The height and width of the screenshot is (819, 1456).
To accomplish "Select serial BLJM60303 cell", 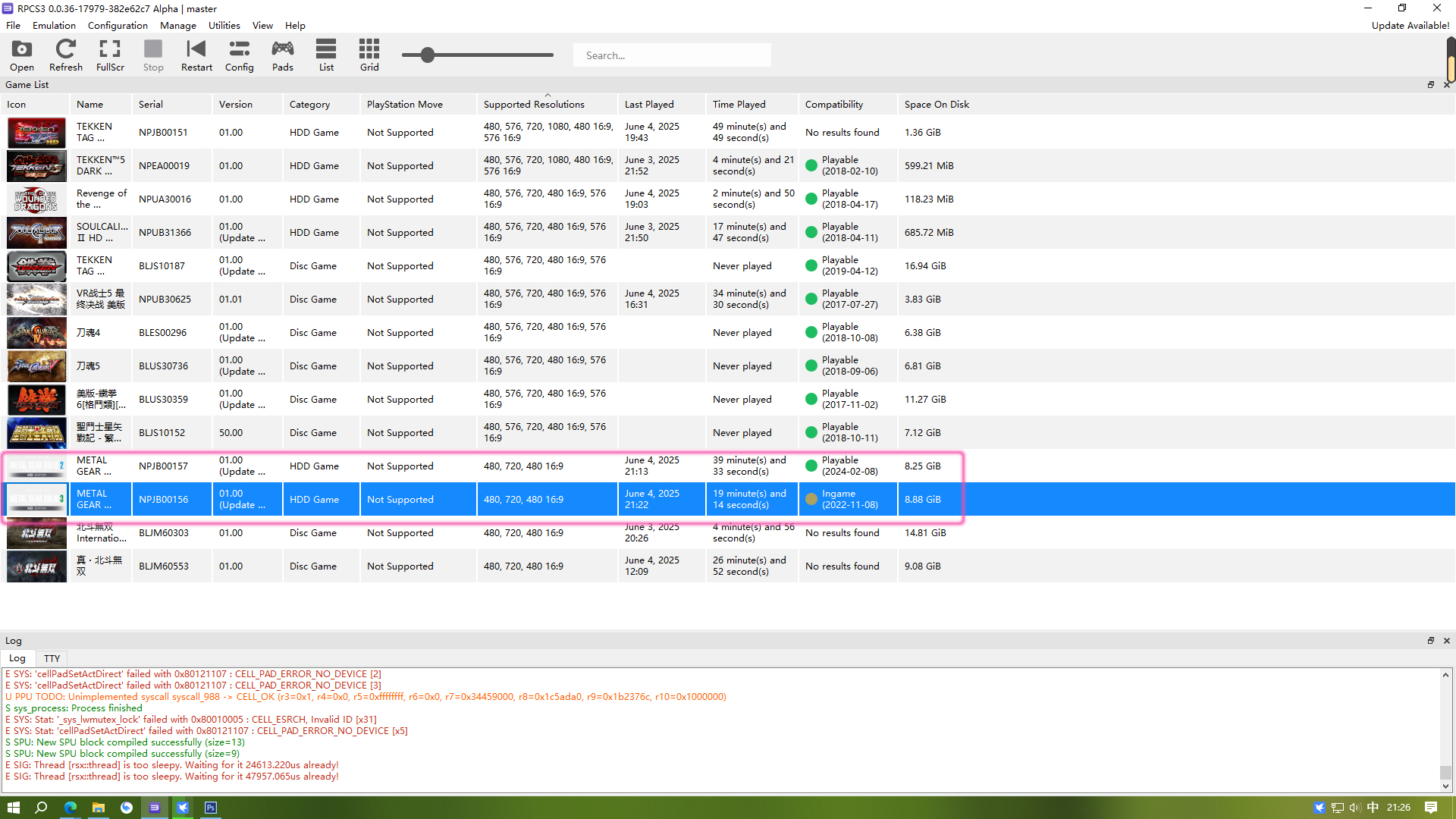I will 172,533.
